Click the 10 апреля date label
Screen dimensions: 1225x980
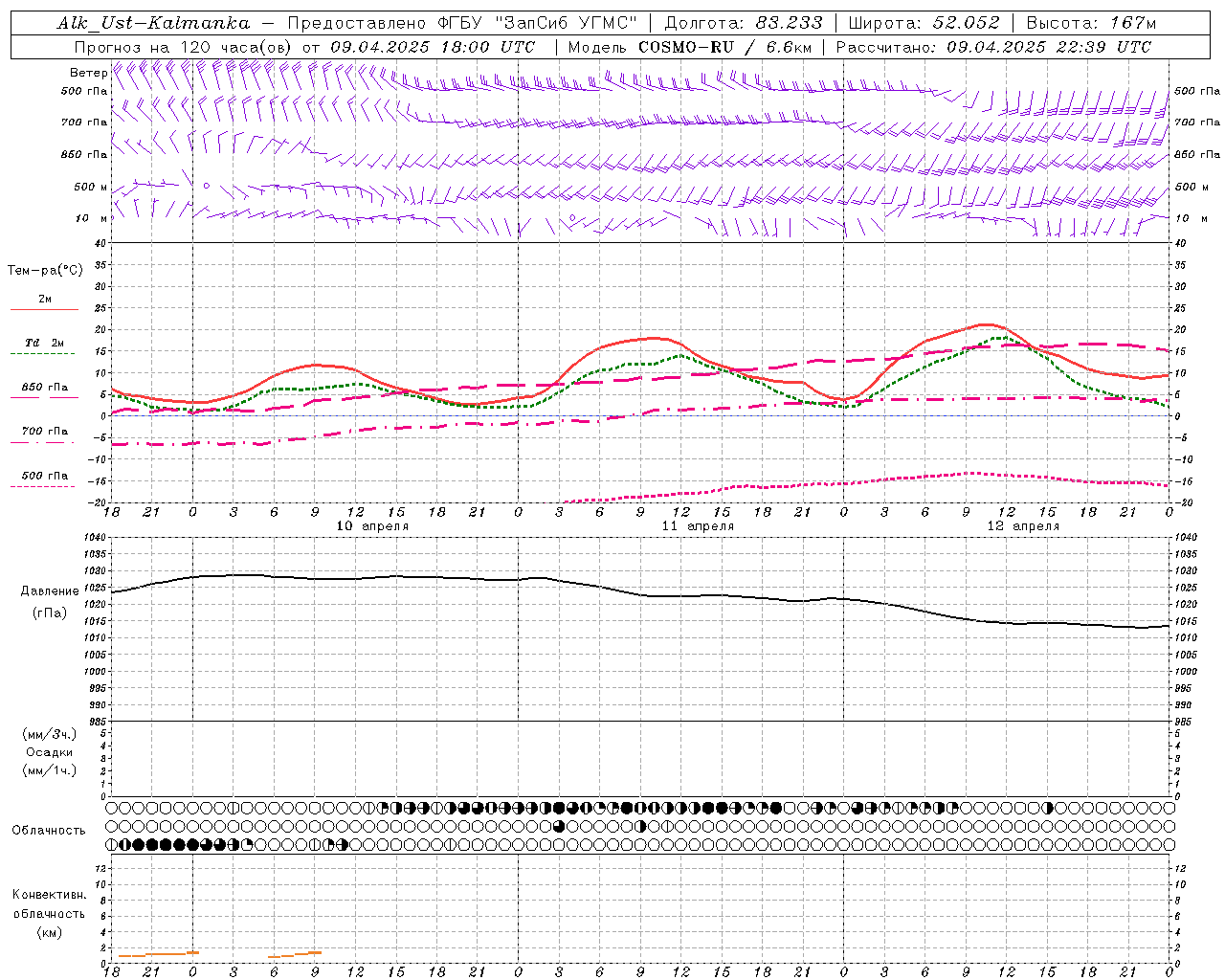372,526
